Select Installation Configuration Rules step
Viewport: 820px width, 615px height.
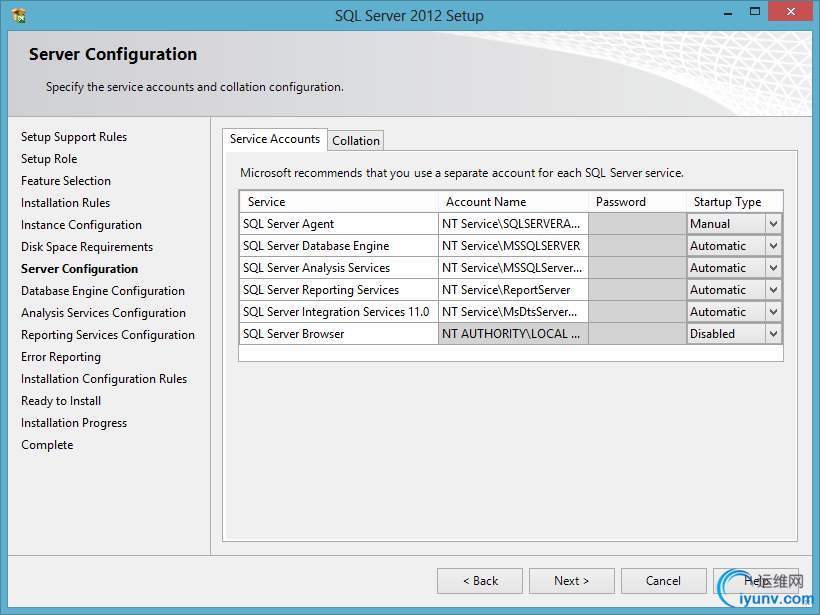pyautogui.click(x=104, y=379)
